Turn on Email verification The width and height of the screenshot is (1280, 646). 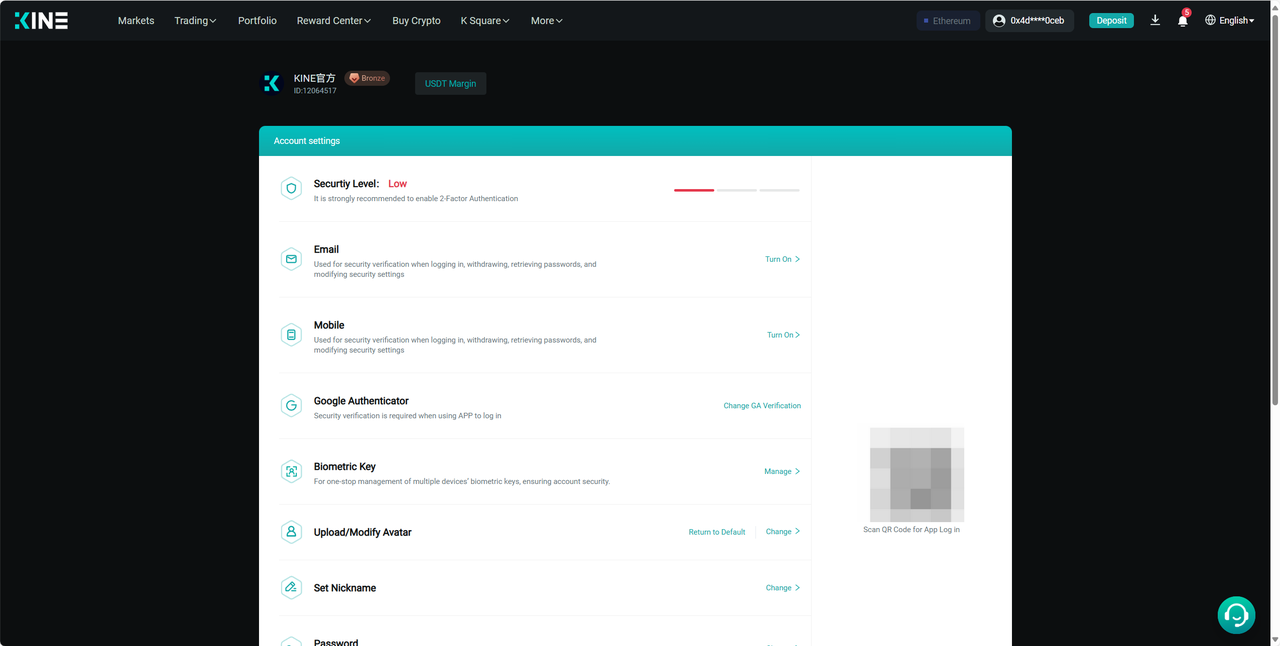click(x=782, y=259)
